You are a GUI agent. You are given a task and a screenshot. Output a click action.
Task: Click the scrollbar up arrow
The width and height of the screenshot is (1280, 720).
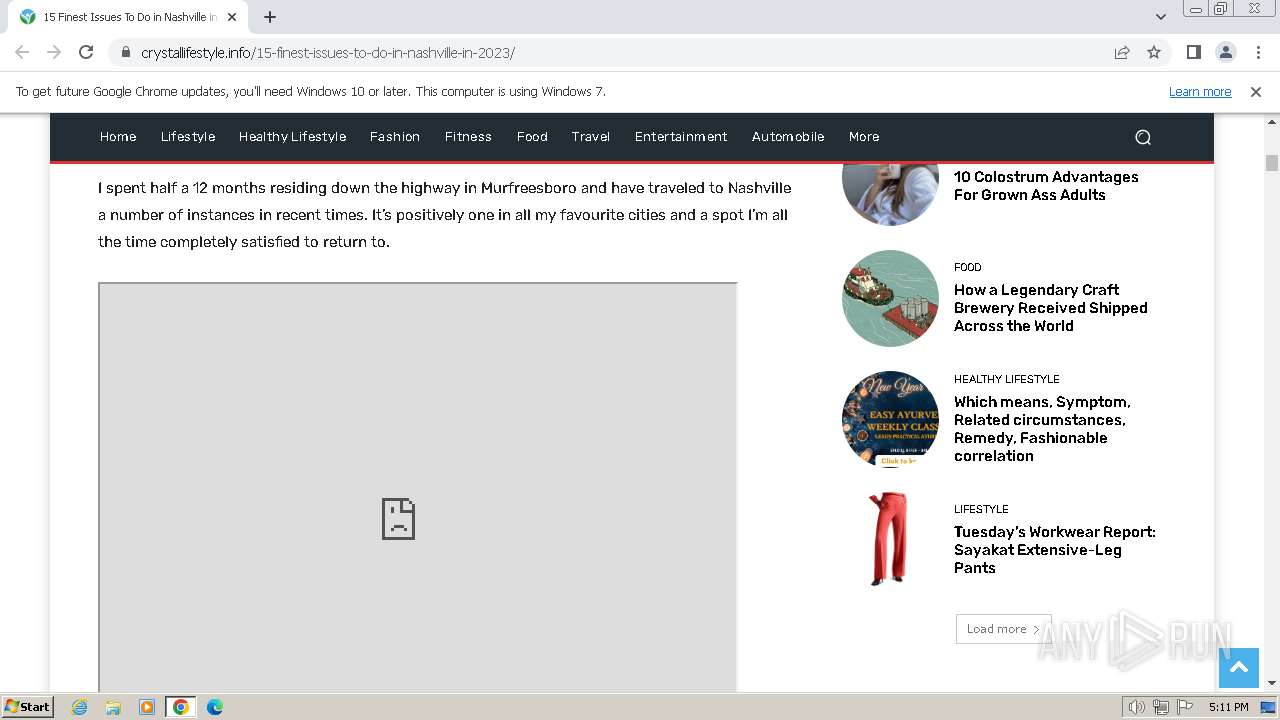1272,121
